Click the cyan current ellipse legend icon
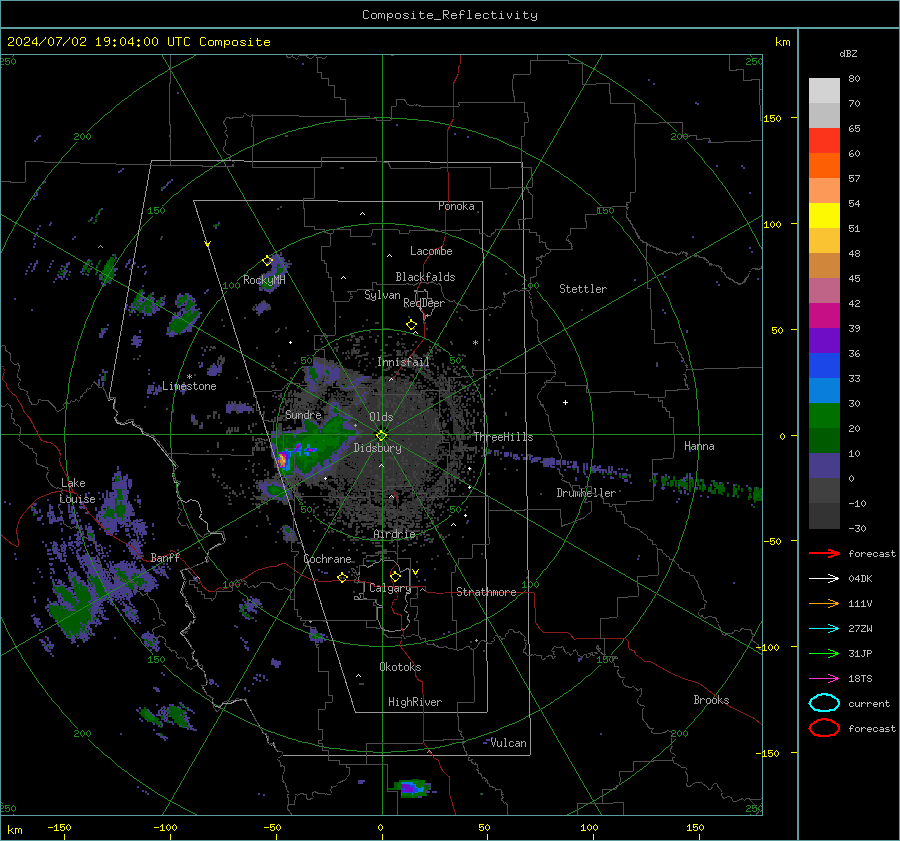The height and width of the screenshot is (841, 900). 824,703
